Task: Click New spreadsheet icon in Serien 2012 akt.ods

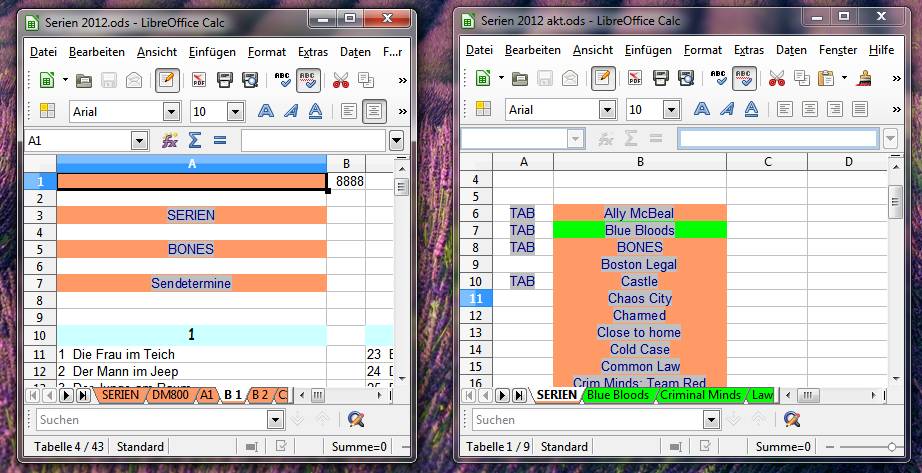Action: pyautogui.click(x=482, y=78)
